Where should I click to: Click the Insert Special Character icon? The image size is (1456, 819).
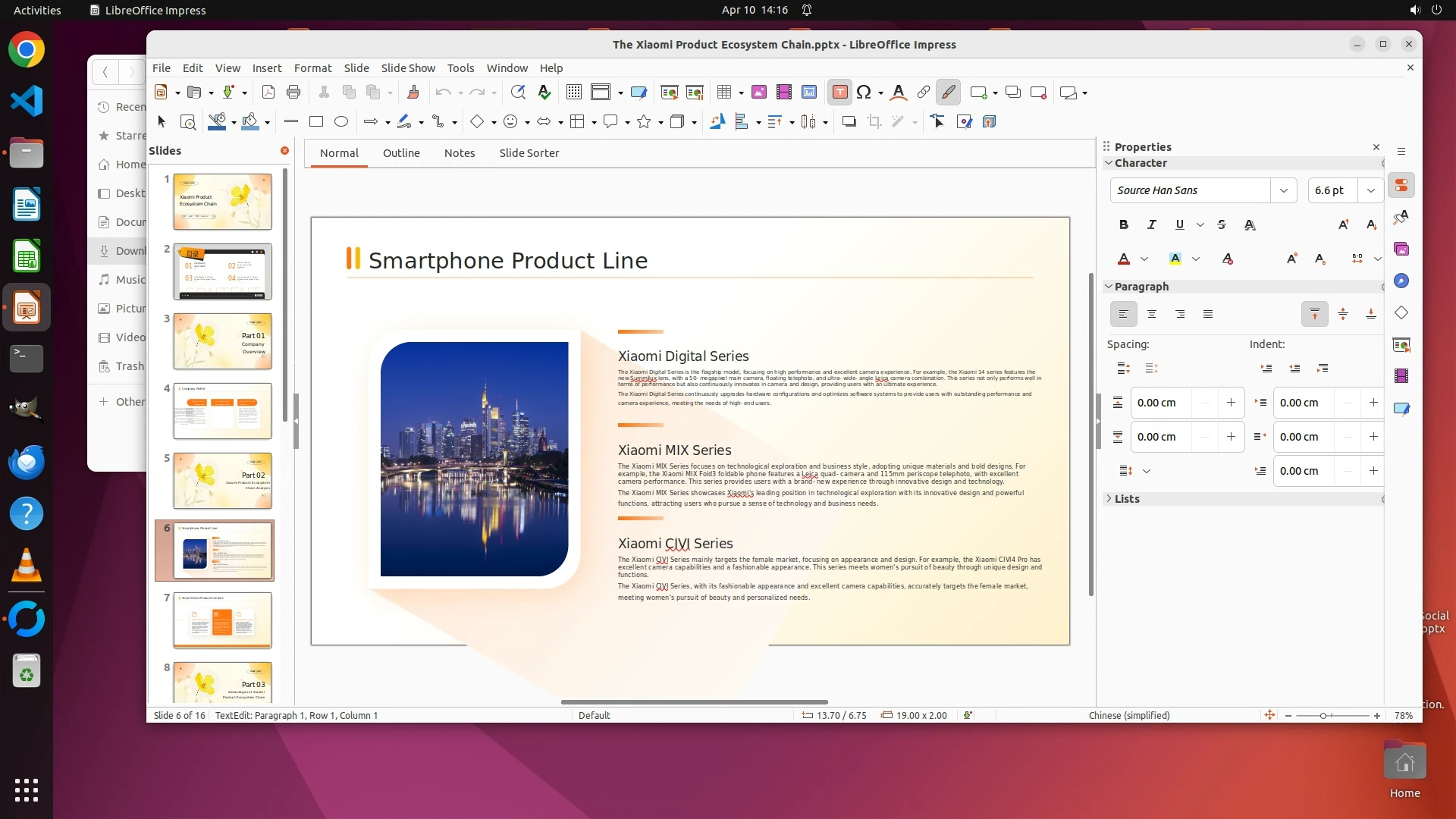[864, 93]
